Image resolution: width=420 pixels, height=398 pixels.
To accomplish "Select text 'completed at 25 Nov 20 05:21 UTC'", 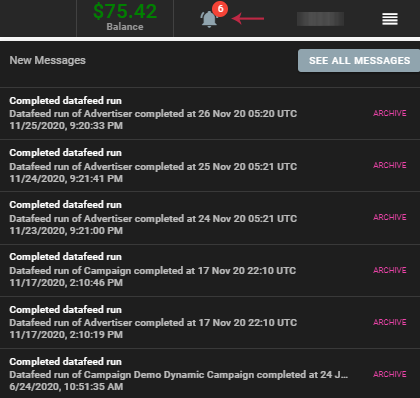I will pyautogui.click(x=216, y=166).
